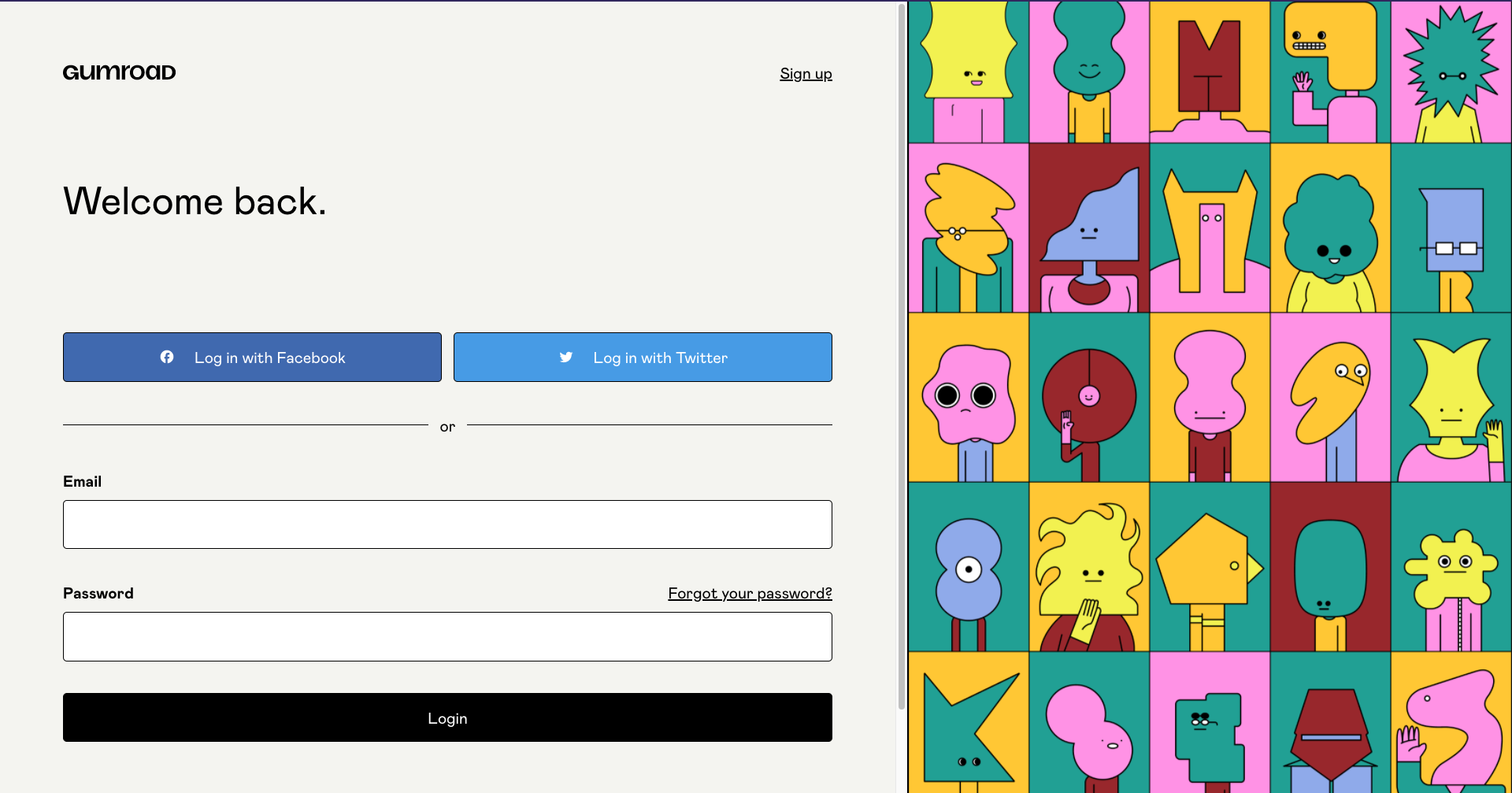Submit with the black Login button
1512x793 pixels.
pyautogui.click(x=447, y=717)
